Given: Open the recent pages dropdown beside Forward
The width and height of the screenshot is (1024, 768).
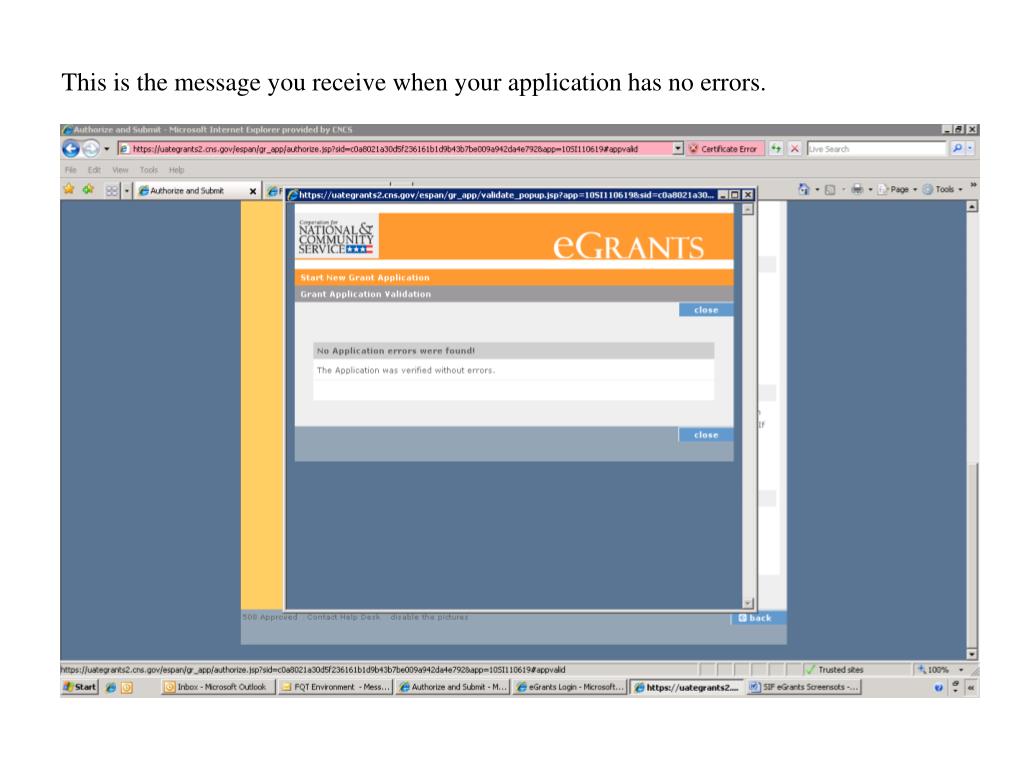Looking at the screenshot, I should [x=106, y=149].
